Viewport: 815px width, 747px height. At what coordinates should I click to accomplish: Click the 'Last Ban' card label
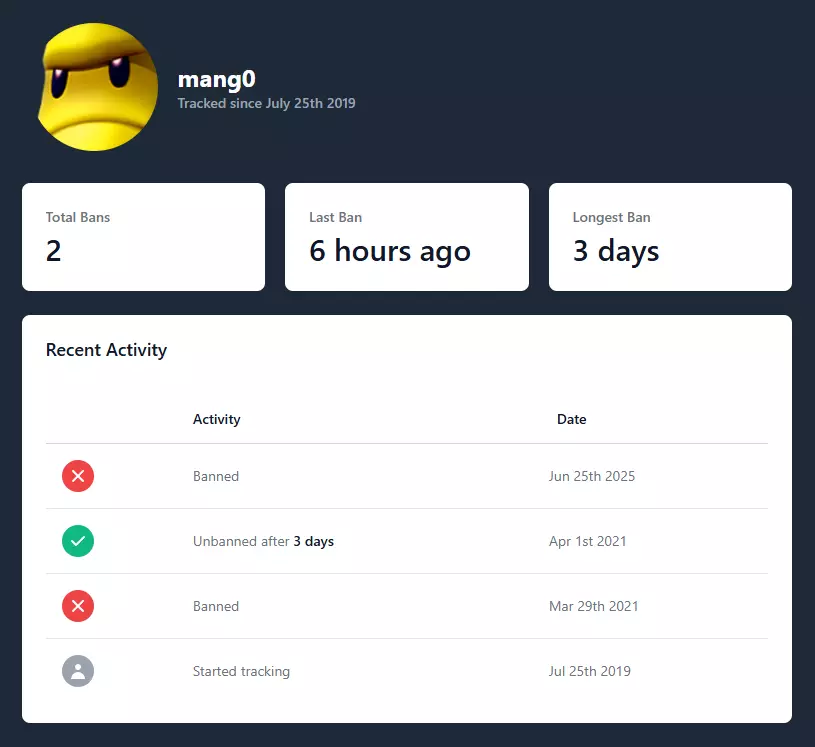pyautogui.click(x=336, y=217)
